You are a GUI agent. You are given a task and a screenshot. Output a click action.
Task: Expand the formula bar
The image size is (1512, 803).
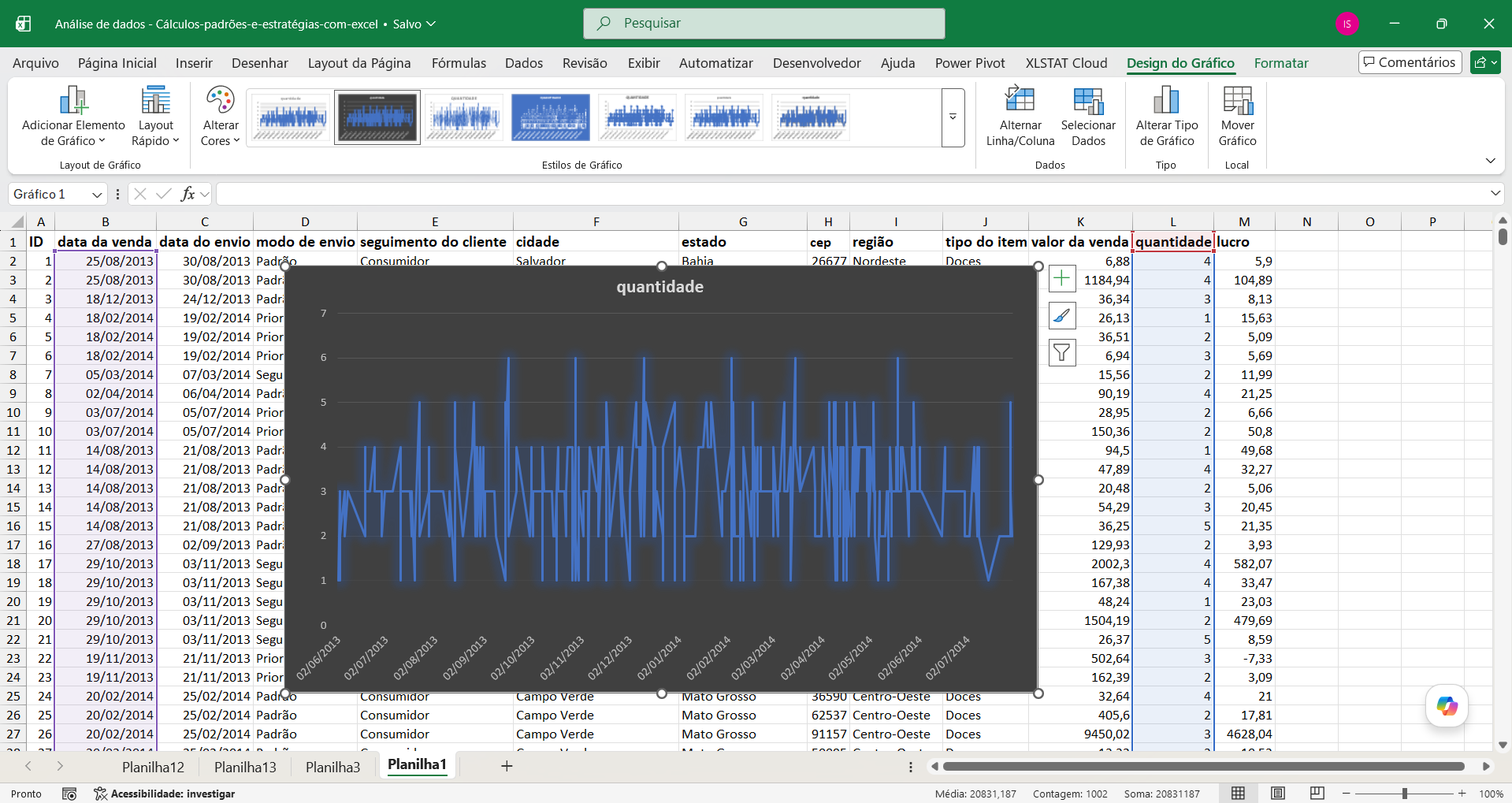click(1495, 194)
